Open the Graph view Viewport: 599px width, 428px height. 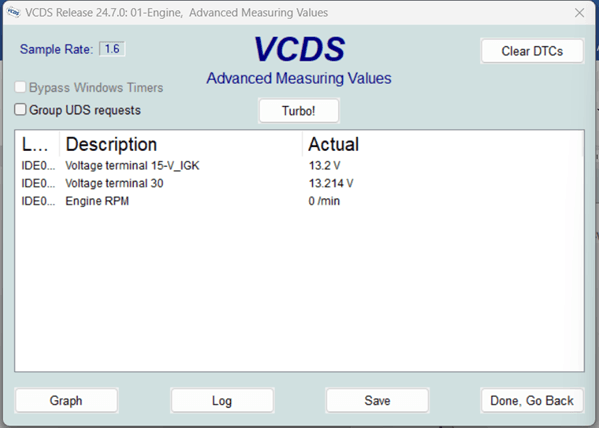tap(66, 400)
